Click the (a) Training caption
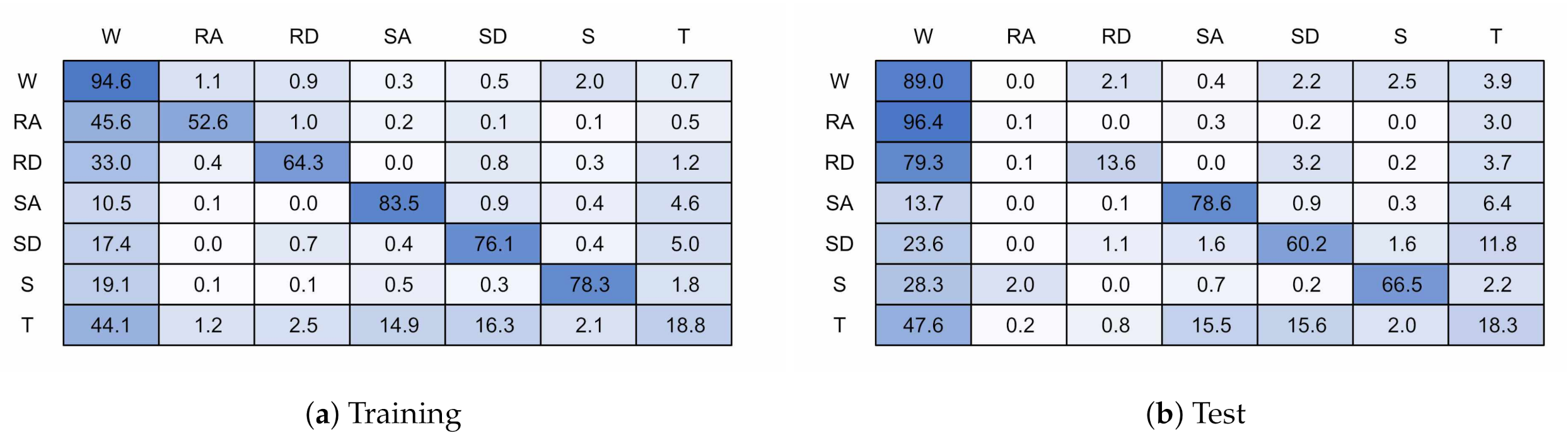 click(383, 414)
